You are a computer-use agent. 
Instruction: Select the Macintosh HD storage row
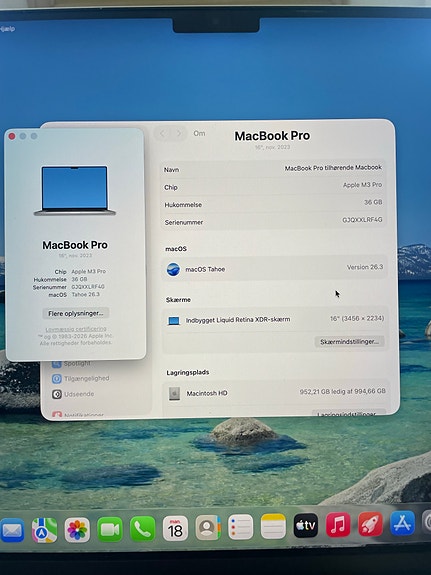[x=275, y=393]
